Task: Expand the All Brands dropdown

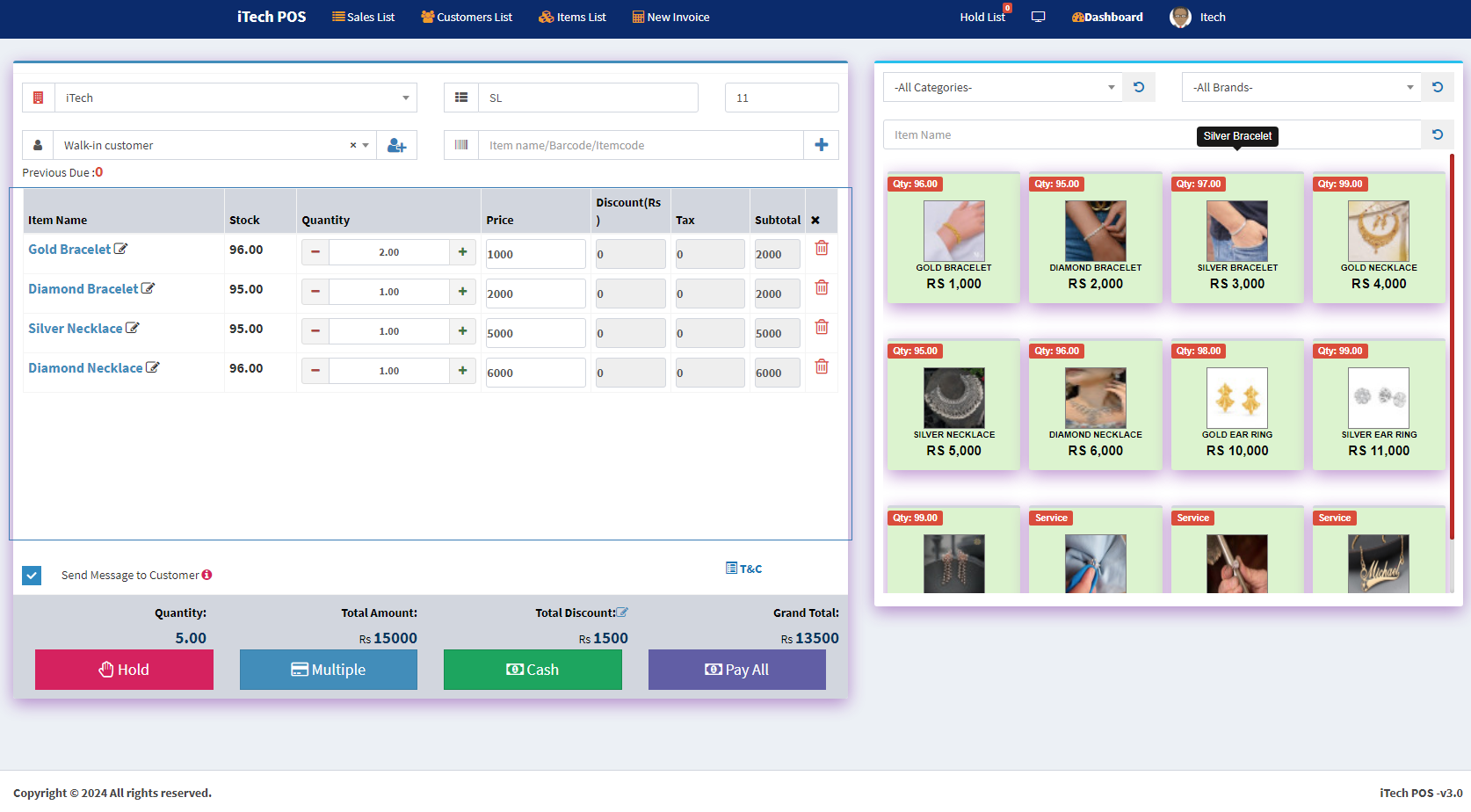Action: pos(1301,88)
